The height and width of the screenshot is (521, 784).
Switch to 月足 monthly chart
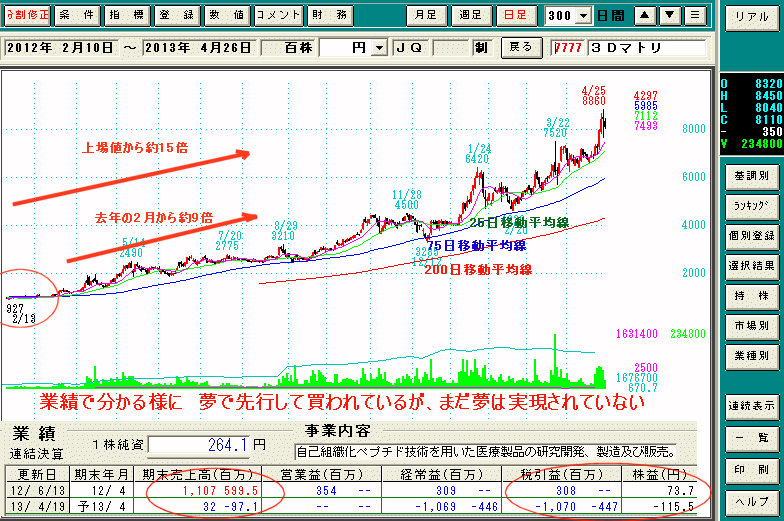click(426, 16)
